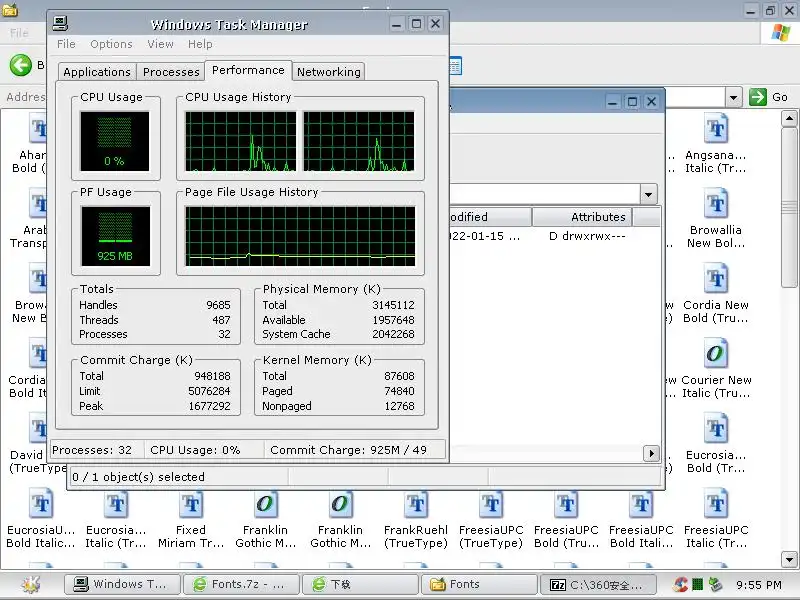Viewport: 800px width, 600px height.
Task: Switch to the 下载 taskbar button
Action: coord(360,584)
